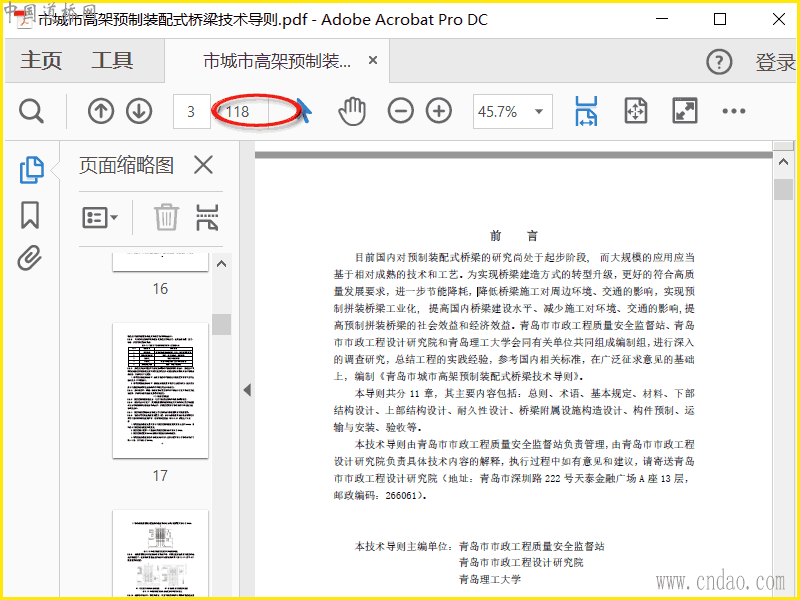Screen dimensions: 800x600
Task: Switch to the 主页 tab
Action: pos(41,61)
